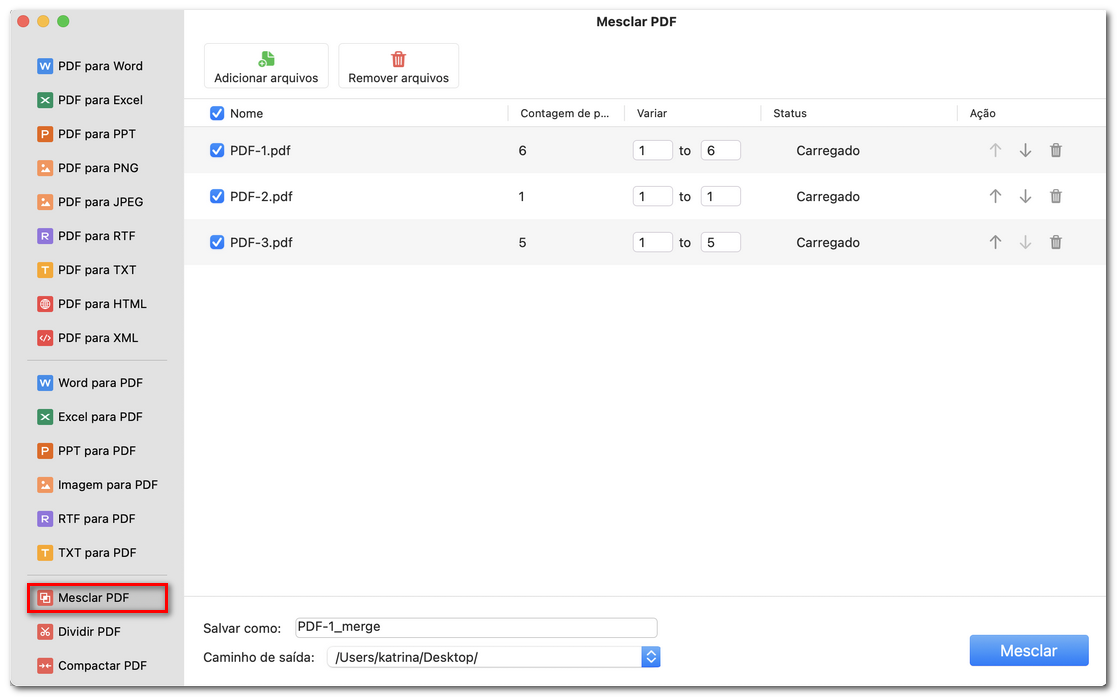Click the Remover arquivos trash icon
Viewport: 1117px width, 697px height.
[x=398, y=59]
